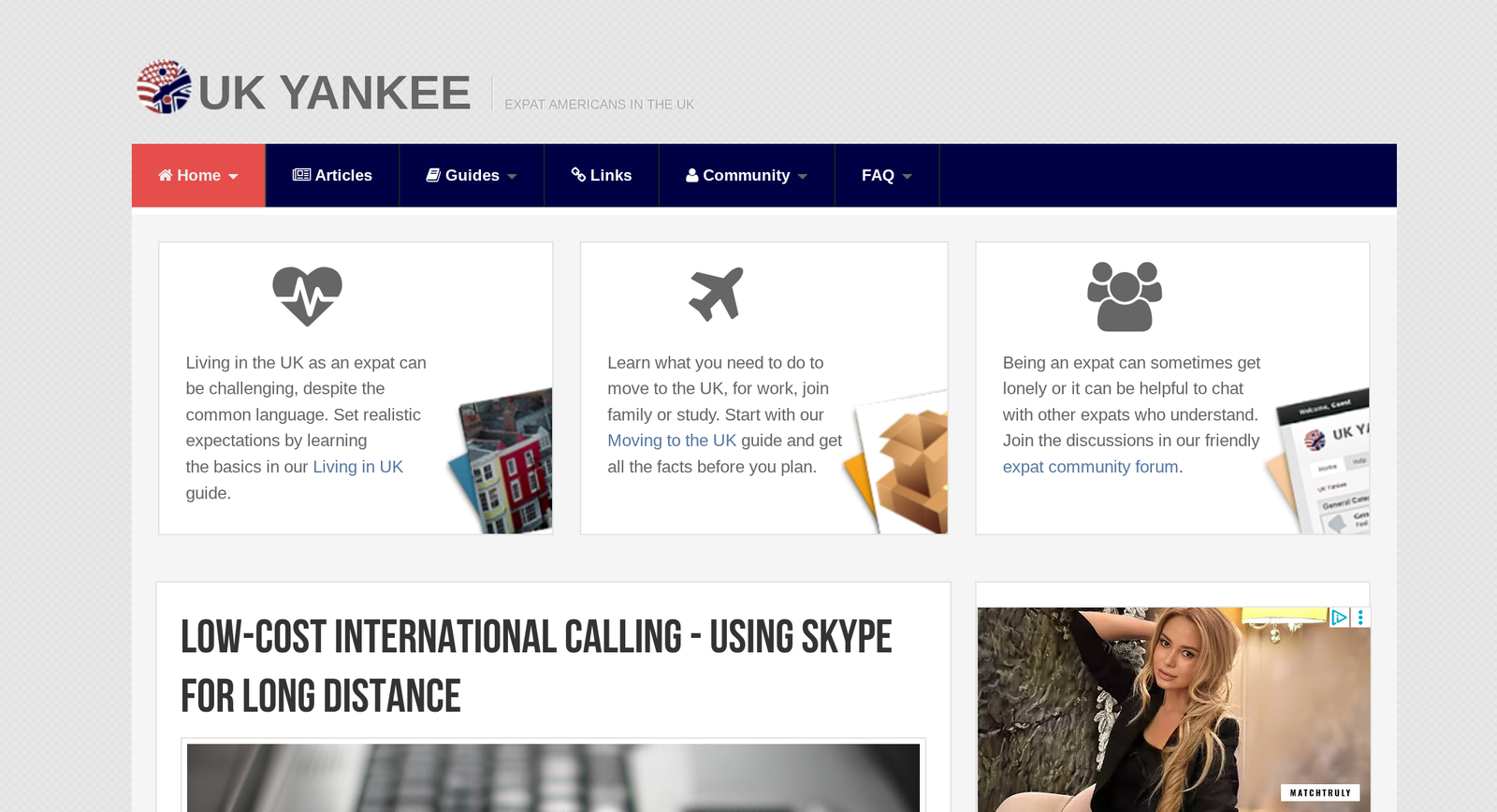
Task: Click the cardboard boxes thumbnail image
Action: [x=896, y=462]
